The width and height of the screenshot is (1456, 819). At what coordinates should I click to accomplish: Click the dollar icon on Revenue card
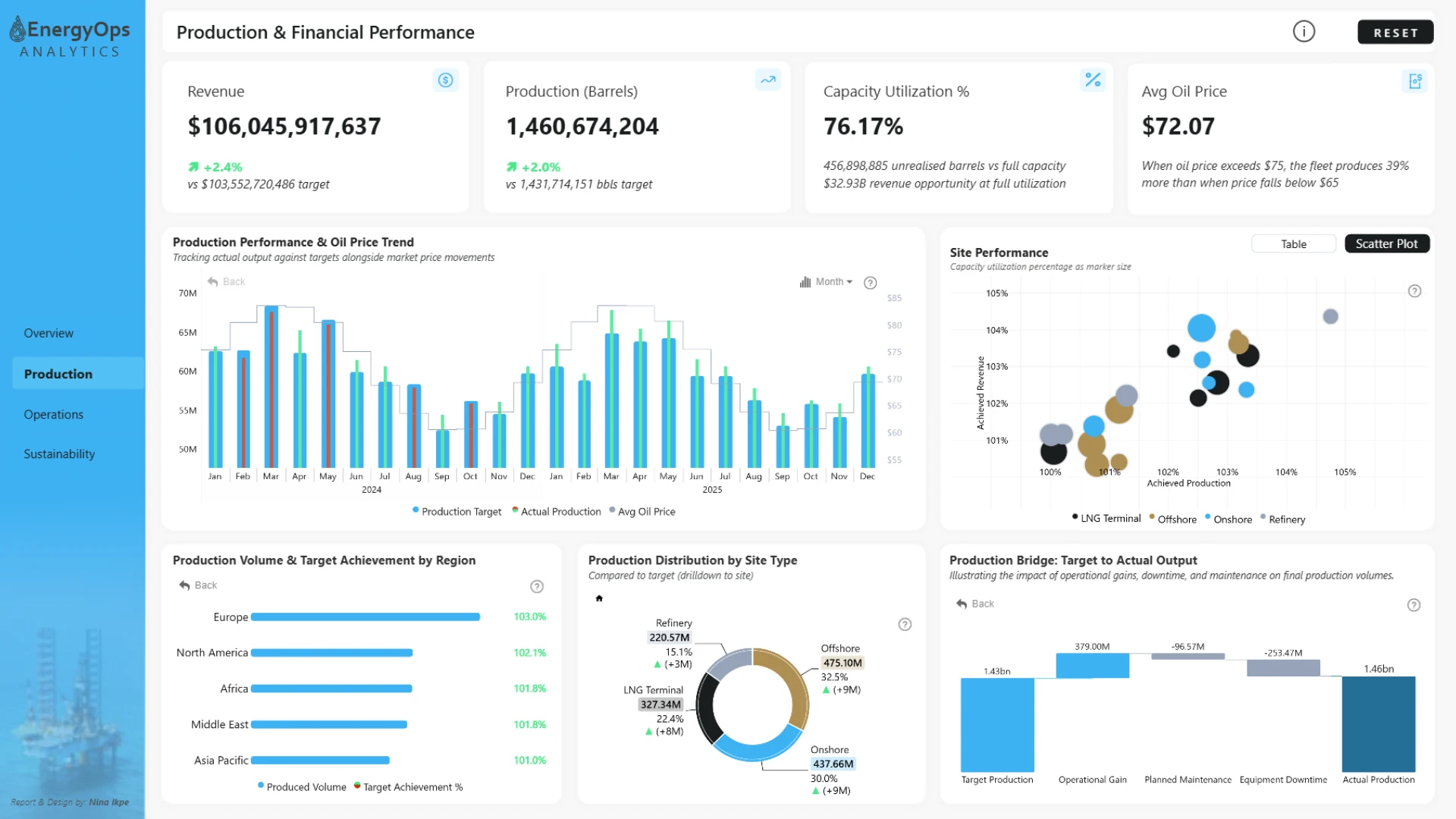(x=446, y=80)
